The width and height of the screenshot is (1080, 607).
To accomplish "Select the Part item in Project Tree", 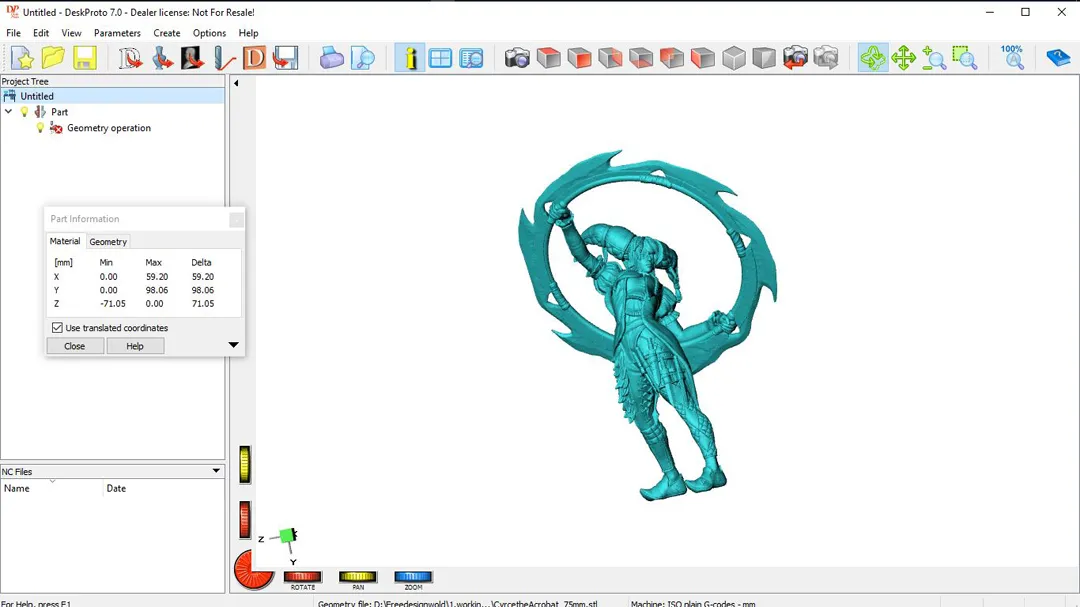I will point(59,112).
